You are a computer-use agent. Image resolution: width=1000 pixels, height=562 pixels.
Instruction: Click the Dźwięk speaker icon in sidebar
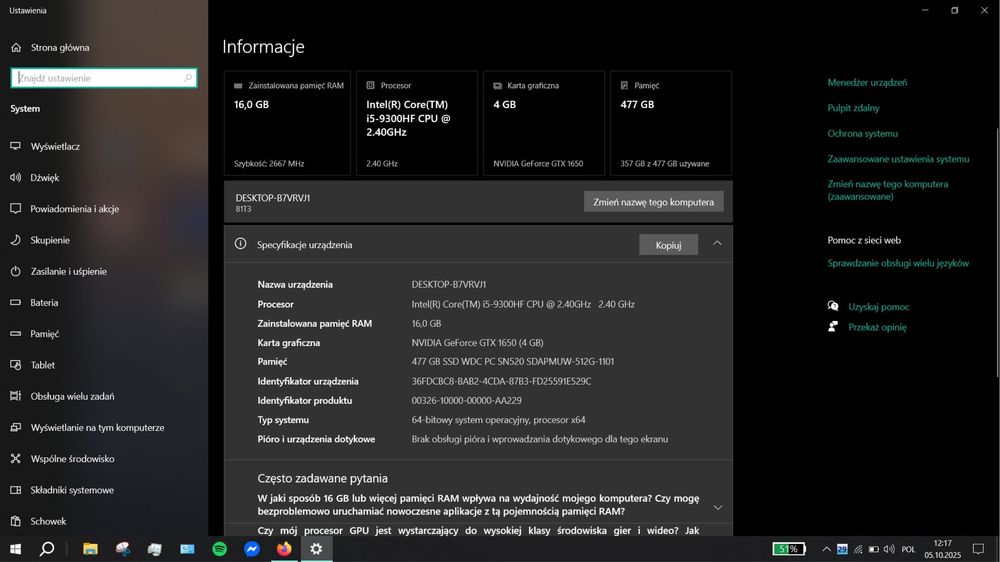15,177
